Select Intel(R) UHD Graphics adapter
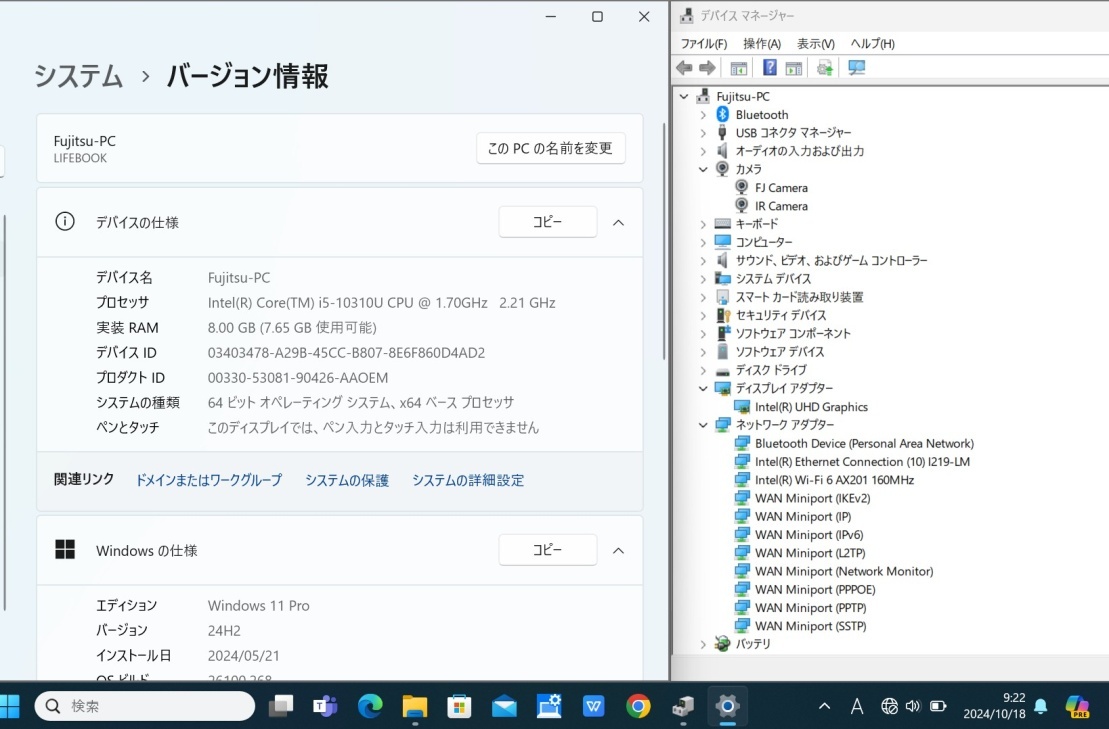1109x729 pixels. 811,407
